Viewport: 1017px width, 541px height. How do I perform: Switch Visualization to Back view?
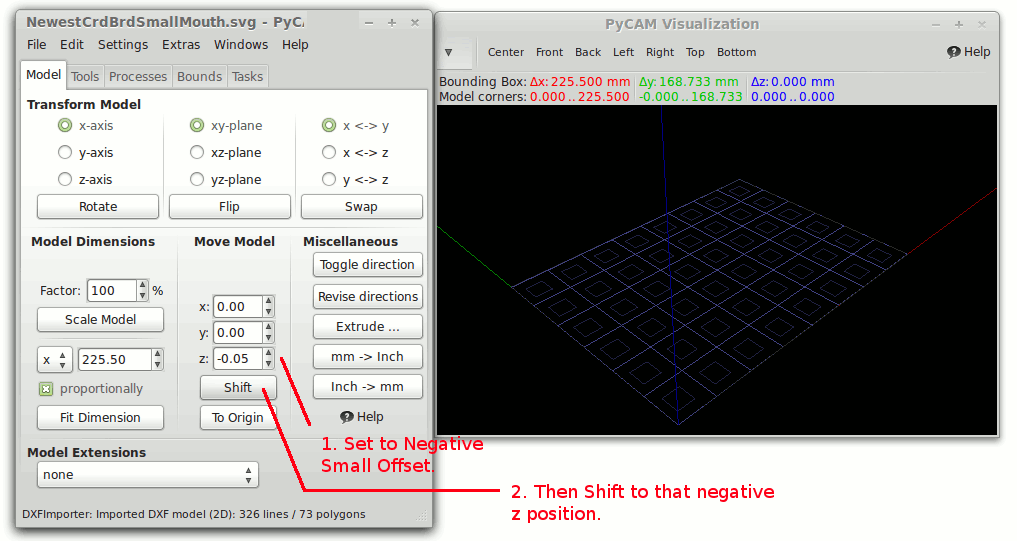(588, 53)
